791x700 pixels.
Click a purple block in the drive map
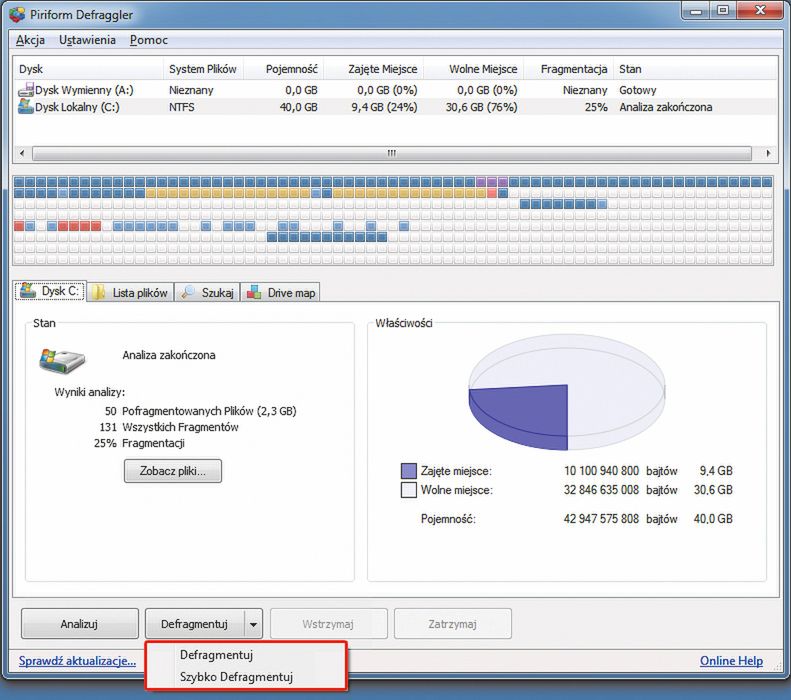click(491, 183)
